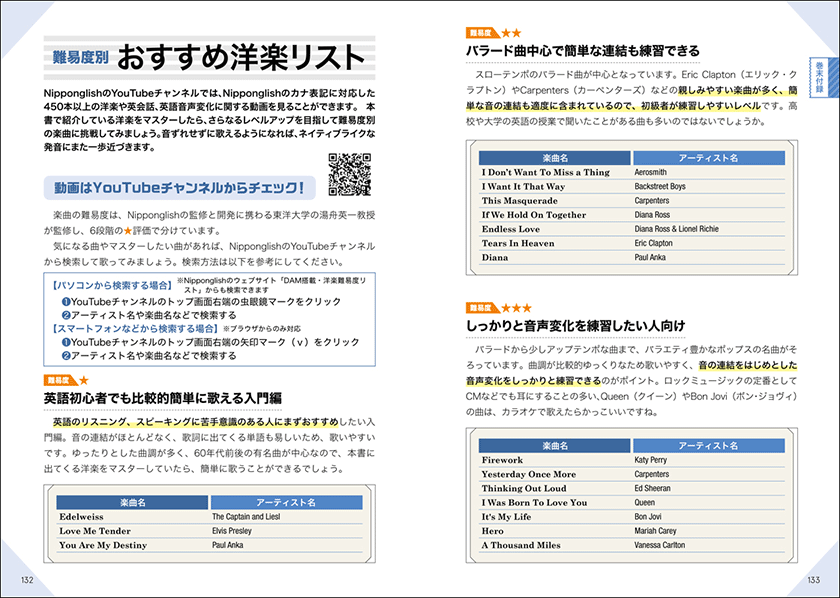Click Queen in the I Was Born To Love You row
The height and width of the screenshot is (598, 840).
[x=644, y=503]
